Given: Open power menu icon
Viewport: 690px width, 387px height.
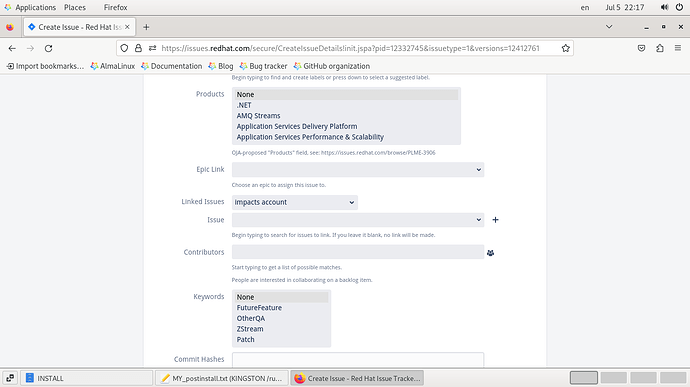Looking at the screenshot, I should tap(679, 7).
